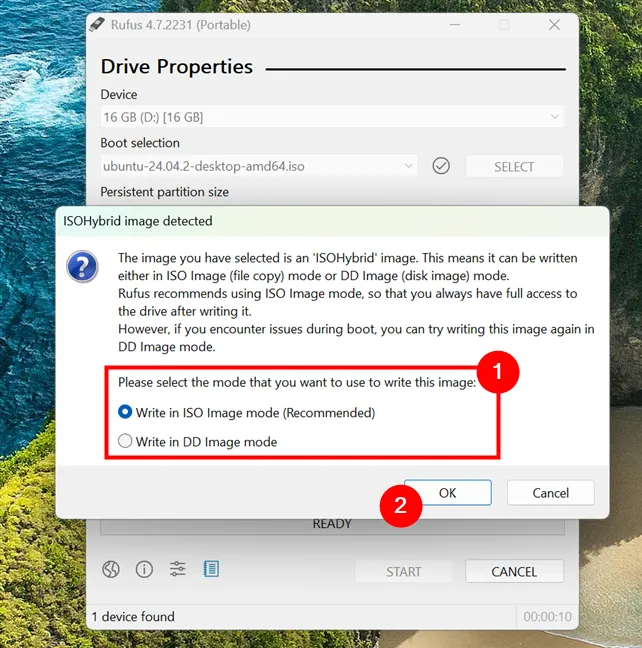Open Rufus settings sliders icon
642x648 pixels.
pos(178,569)
